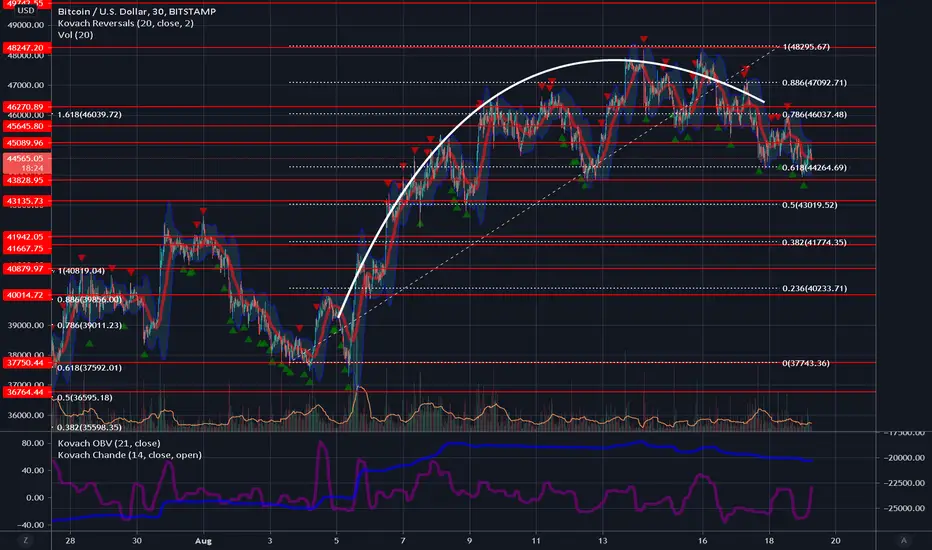
Task: Select the Fibonacci label 0.786(46037.48)
Action: (x=814, y=114)
